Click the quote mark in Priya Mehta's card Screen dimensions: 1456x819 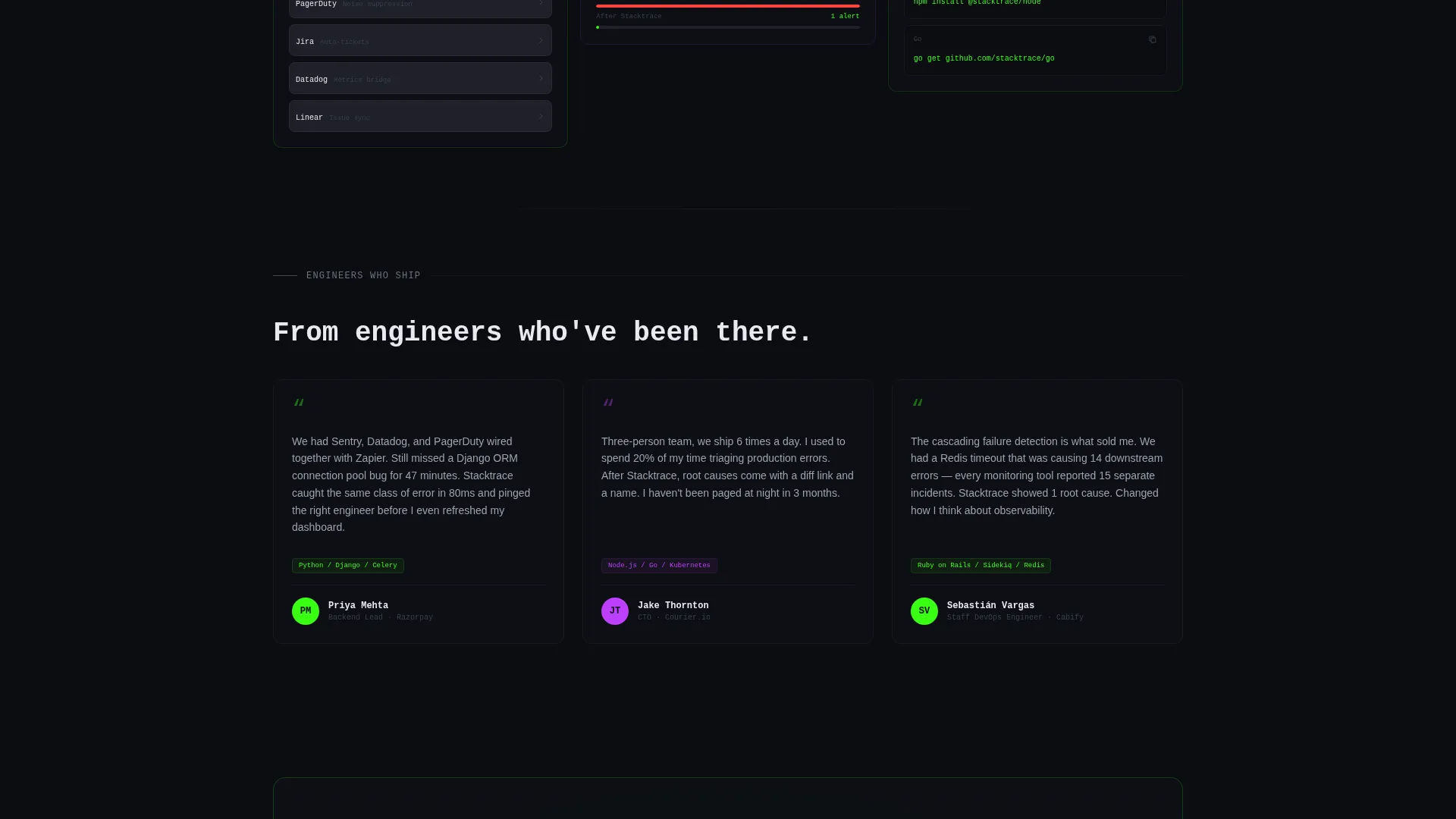(299, 403)
